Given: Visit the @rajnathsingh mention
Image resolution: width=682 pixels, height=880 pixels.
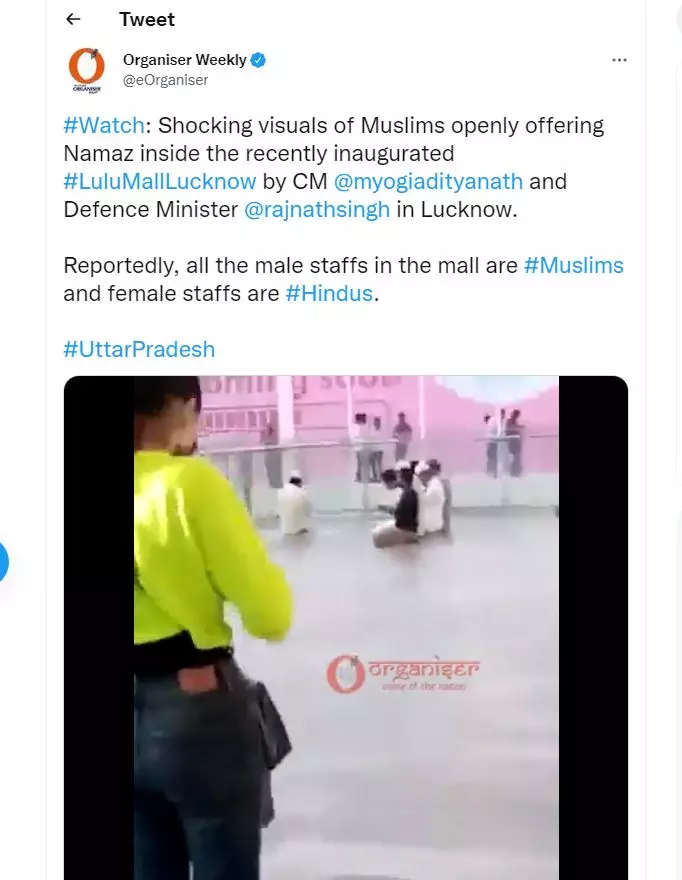Looking at the screenshot, I should (x=317, y=209).
